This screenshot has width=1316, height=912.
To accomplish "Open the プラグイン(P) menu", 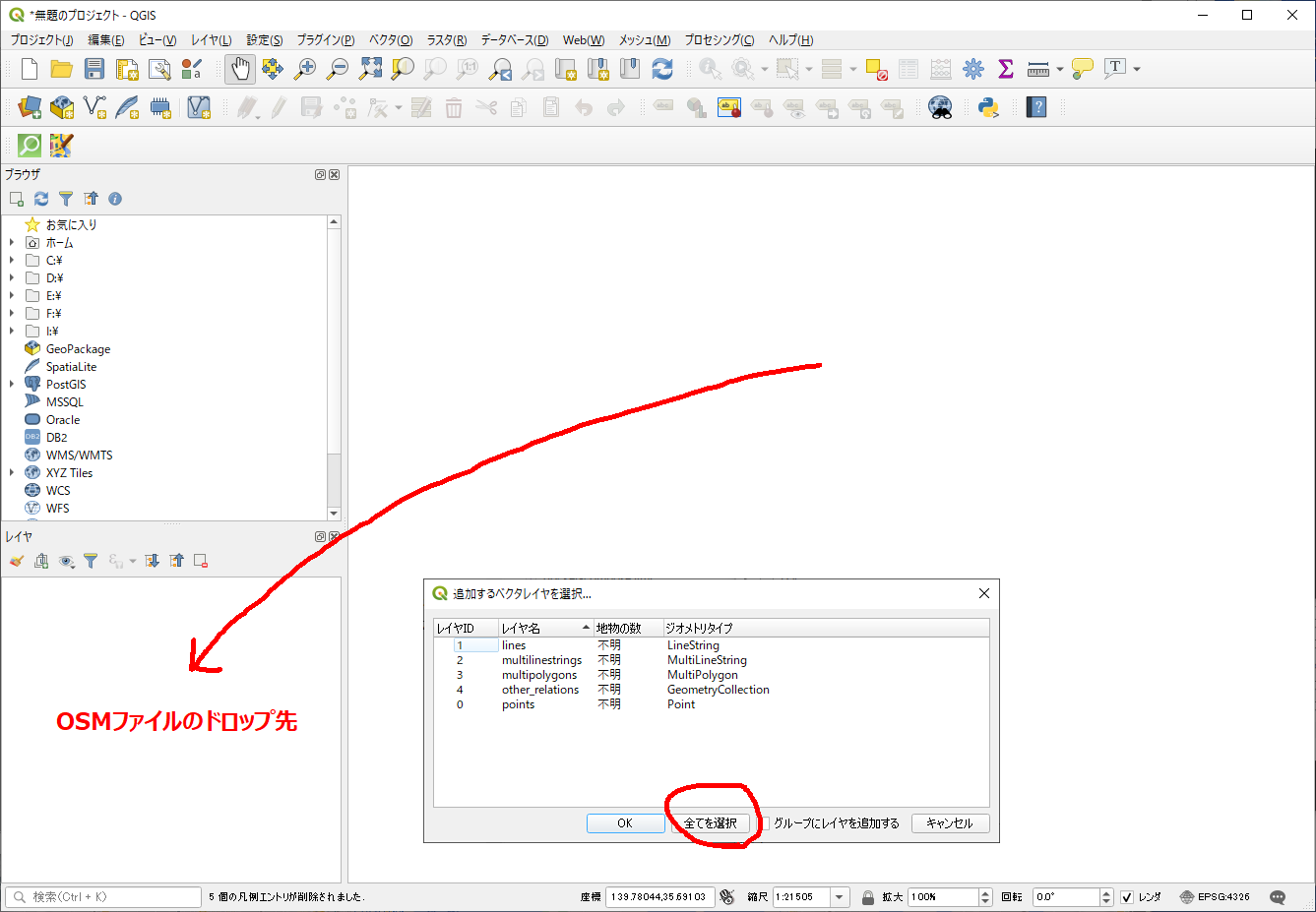I will [x=325, y=40].
